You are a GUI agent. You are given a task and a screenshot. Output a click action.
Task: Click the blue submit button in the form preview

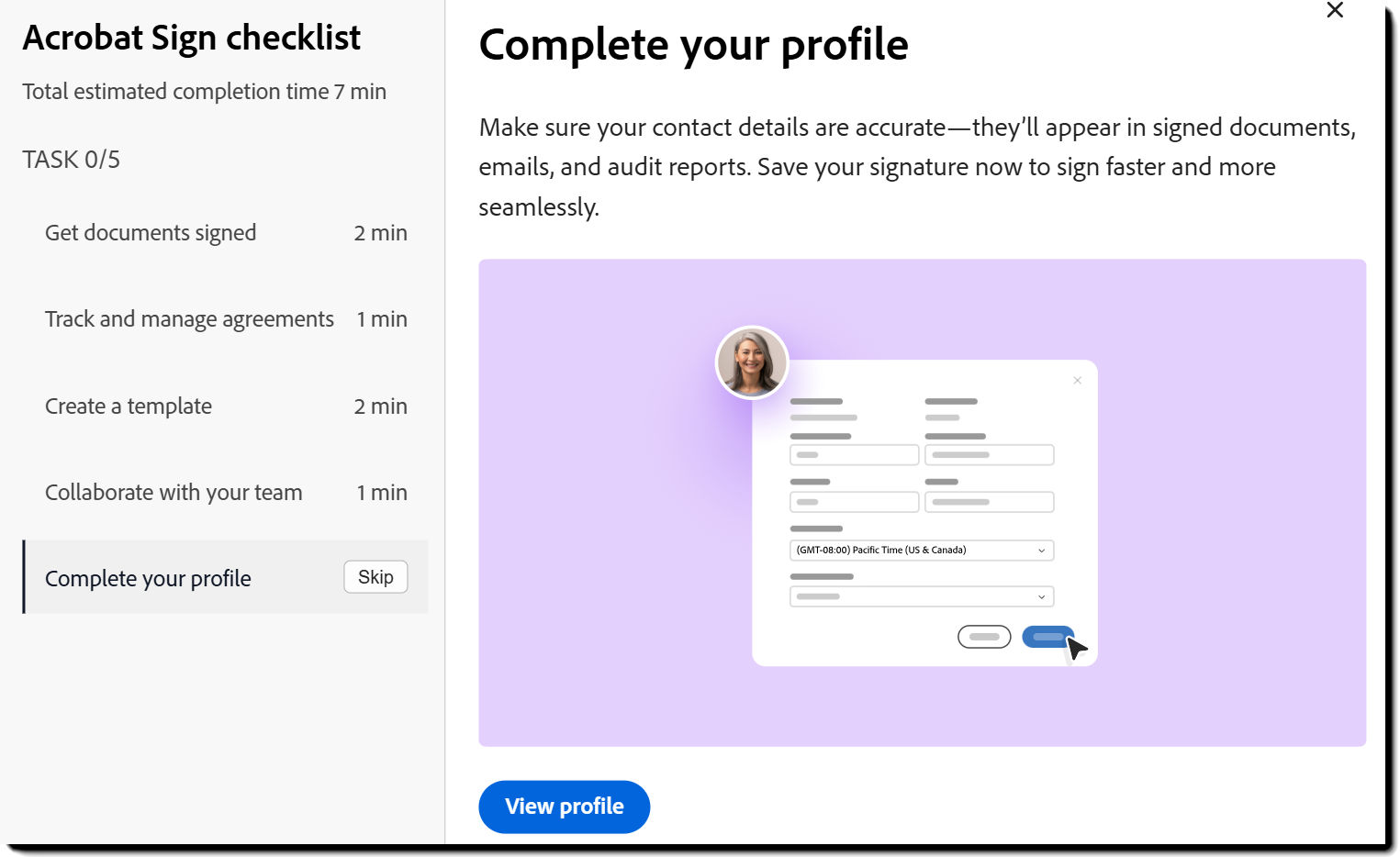tap(1047, 636)
